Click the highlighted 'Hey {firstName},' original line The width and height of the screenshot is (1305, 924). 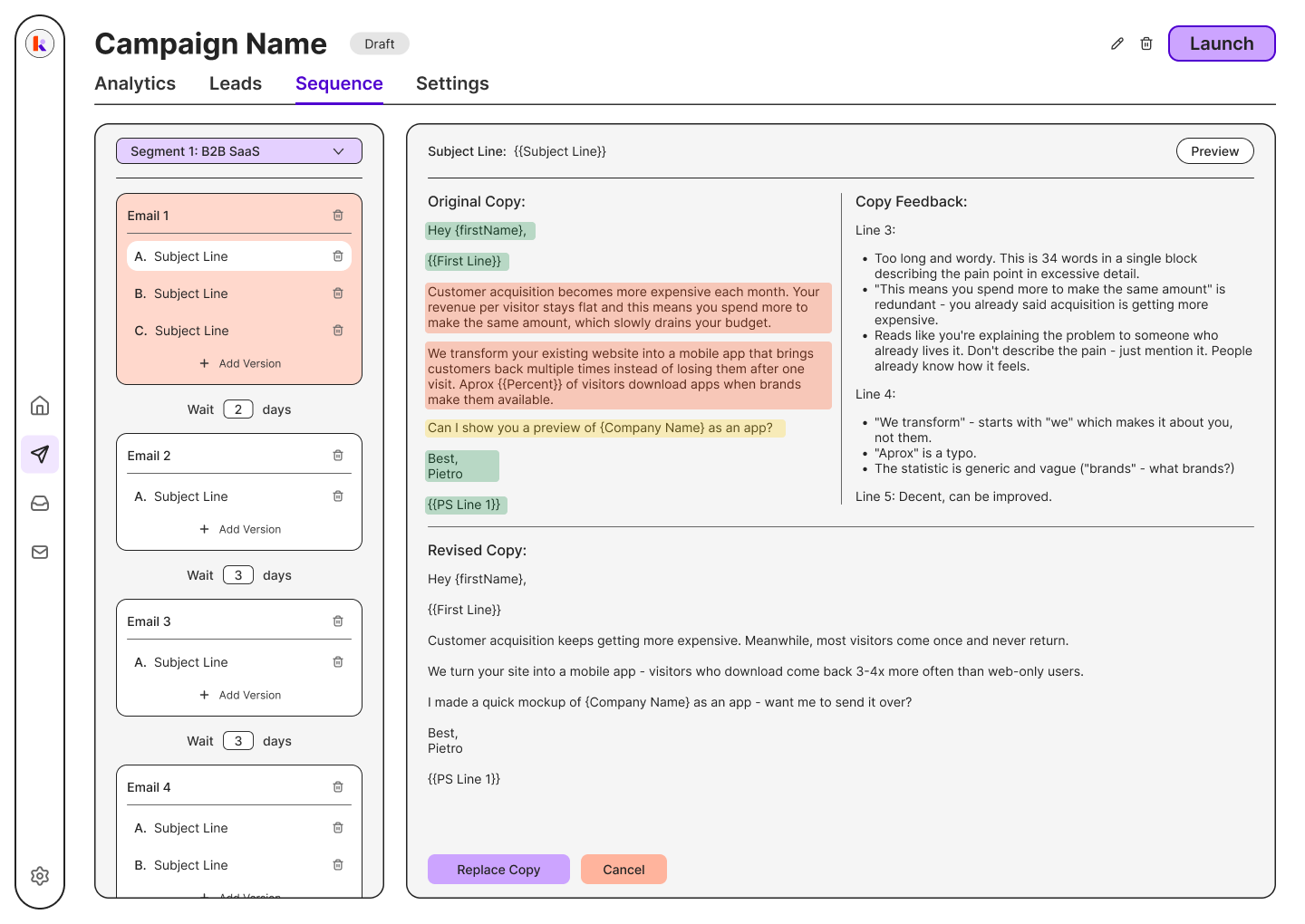tap(480, 231)
